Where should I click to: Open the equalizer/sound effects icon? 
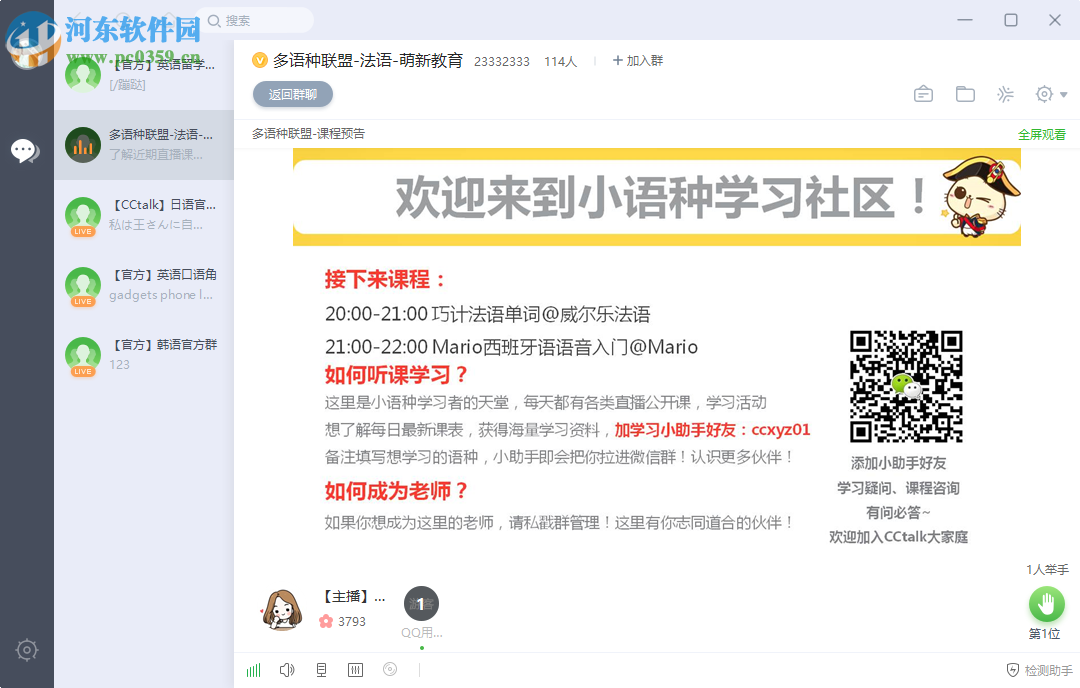pyautogui.click(x=356, y=669)
